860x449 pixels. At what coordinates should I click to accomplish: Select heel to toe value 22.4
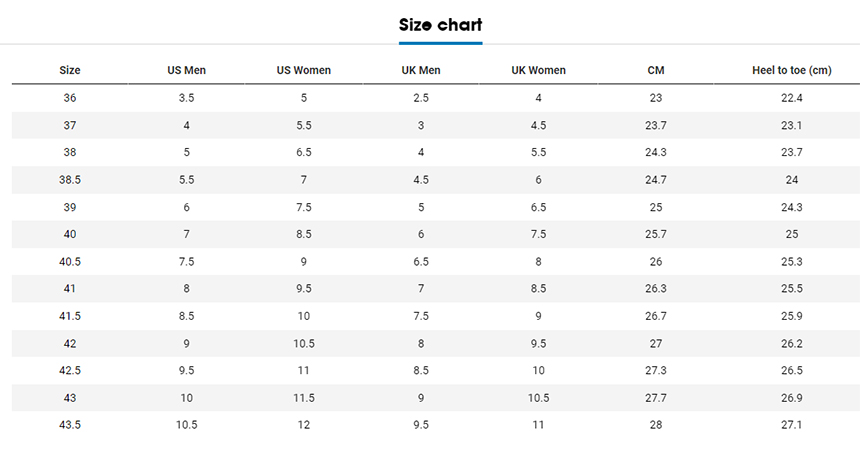click(792, 98)
